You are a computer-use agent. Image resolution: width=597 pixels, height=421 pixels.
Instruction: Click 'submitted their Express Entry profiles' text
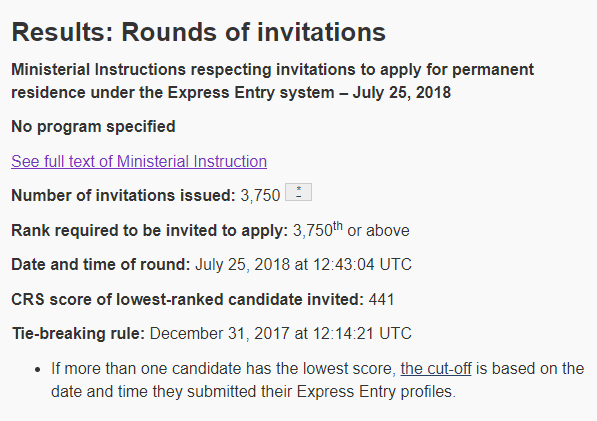(x=321, y=391)
